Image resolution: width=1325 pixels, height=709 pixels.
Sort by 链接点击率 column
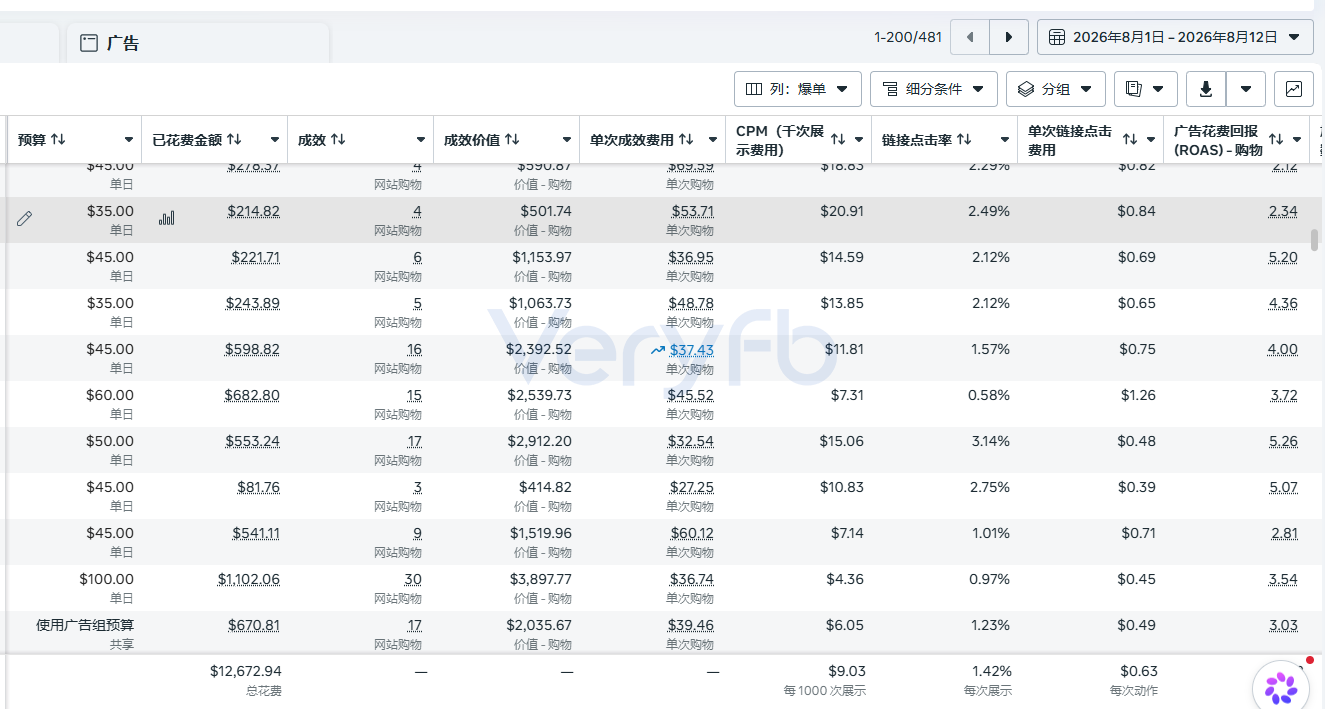[x=964, y=139]
